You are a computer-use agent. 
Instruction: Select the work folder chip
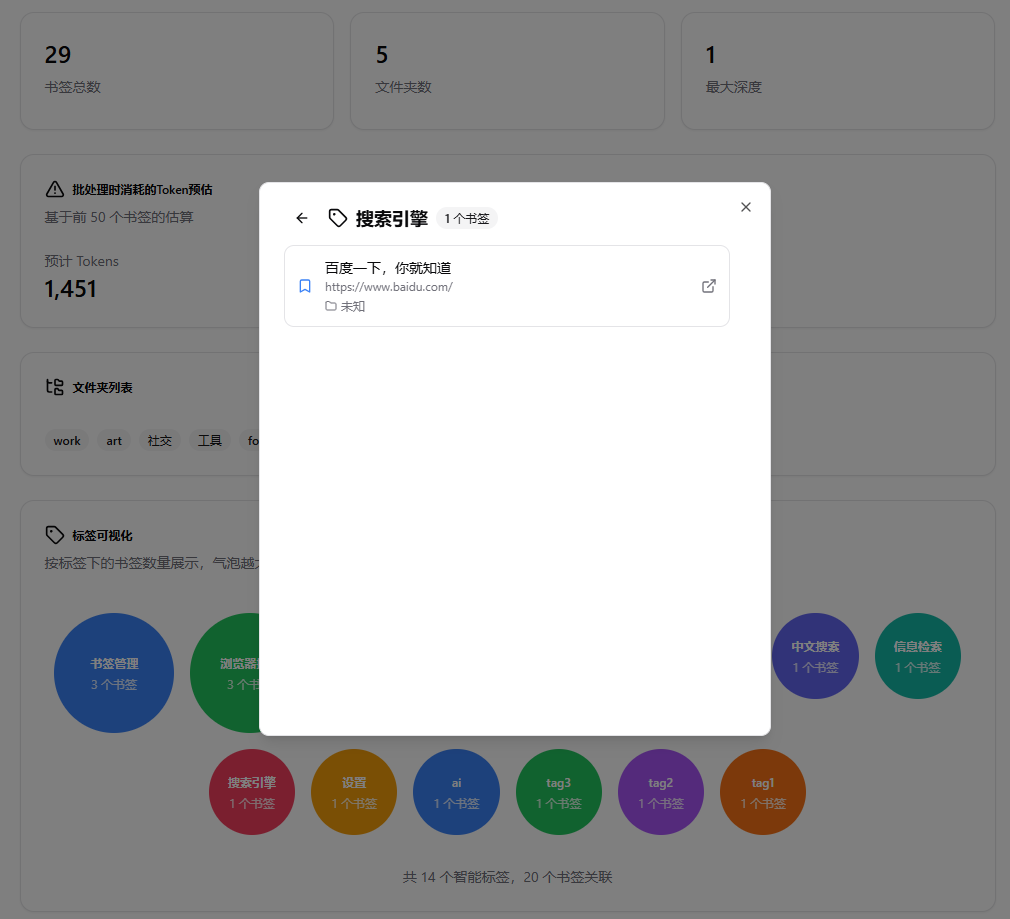click(67, 441)
